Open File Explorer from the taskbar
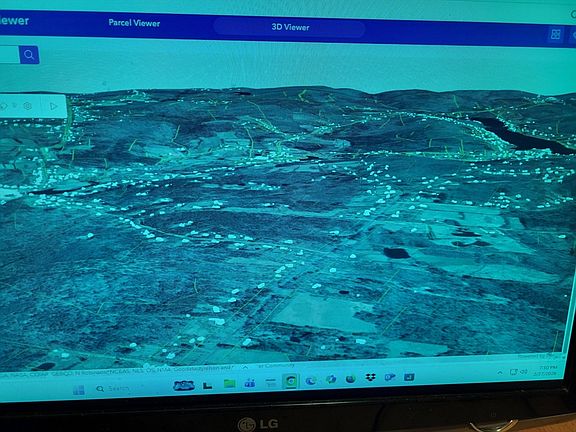This screenshot has height=432, width=576. click(x=230, y=384)
